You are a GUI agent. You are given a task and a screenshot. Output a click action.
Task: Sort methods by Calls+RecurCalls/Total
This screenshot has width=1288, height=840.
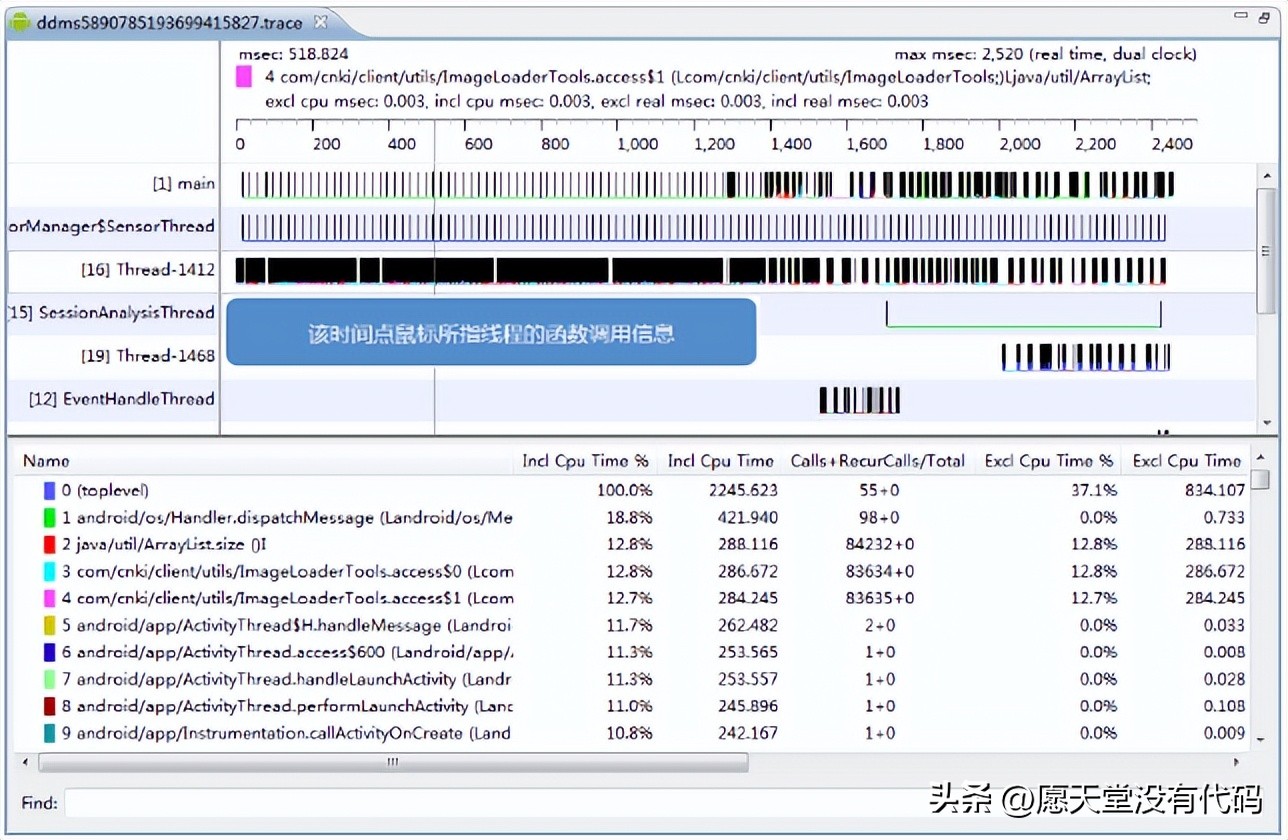click(877, 461)
